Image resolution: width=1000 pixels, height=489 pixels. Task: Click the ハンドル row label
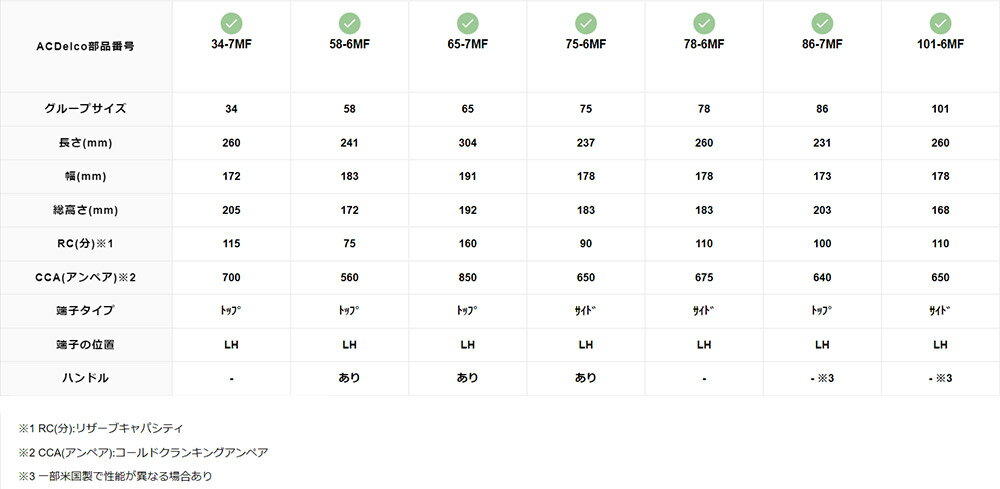click(x=86, y=378)
